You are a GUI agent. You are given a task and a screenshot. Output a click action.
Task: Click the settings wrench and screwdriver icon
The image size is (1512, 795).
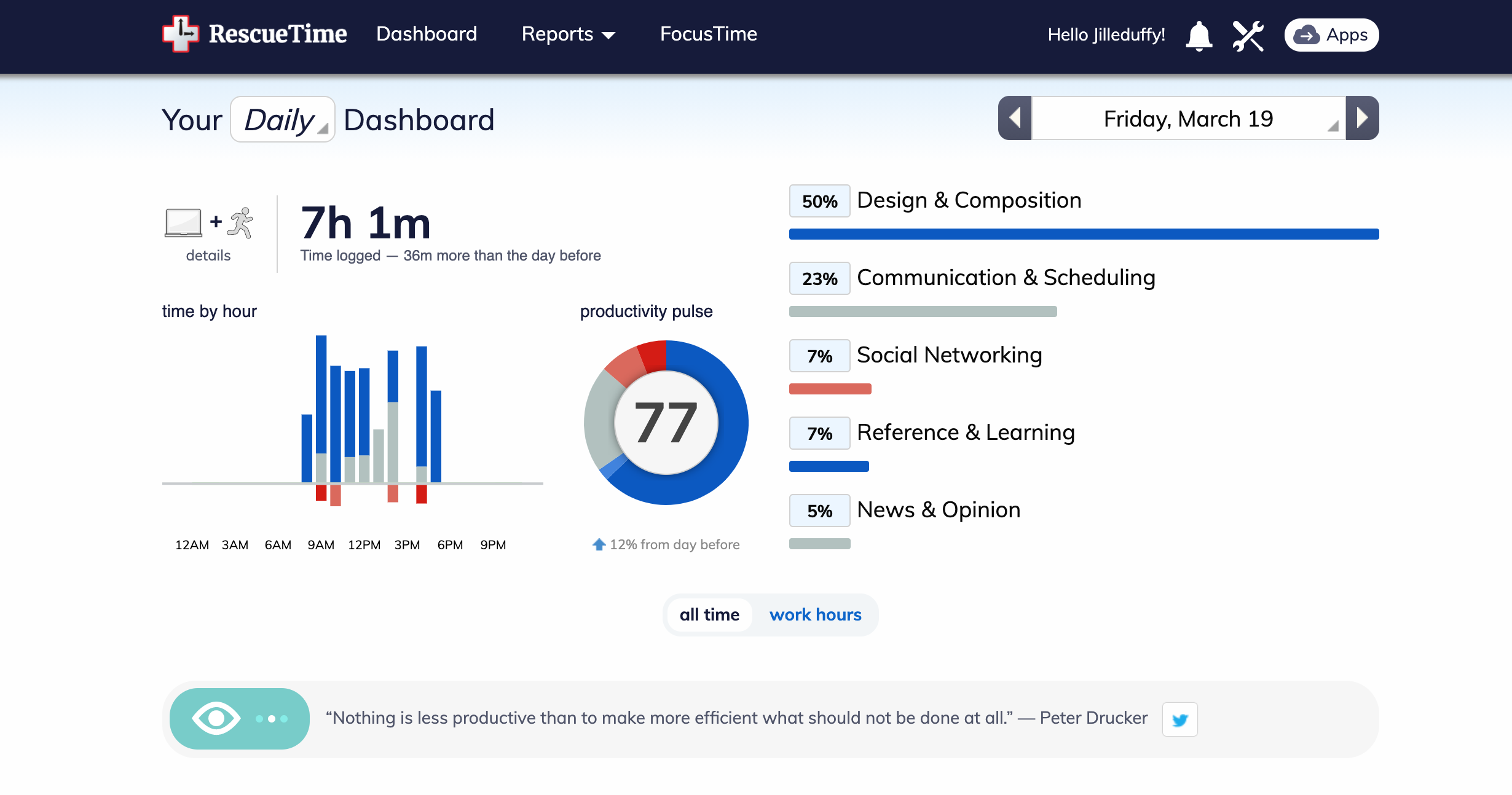click(1248, 34)
